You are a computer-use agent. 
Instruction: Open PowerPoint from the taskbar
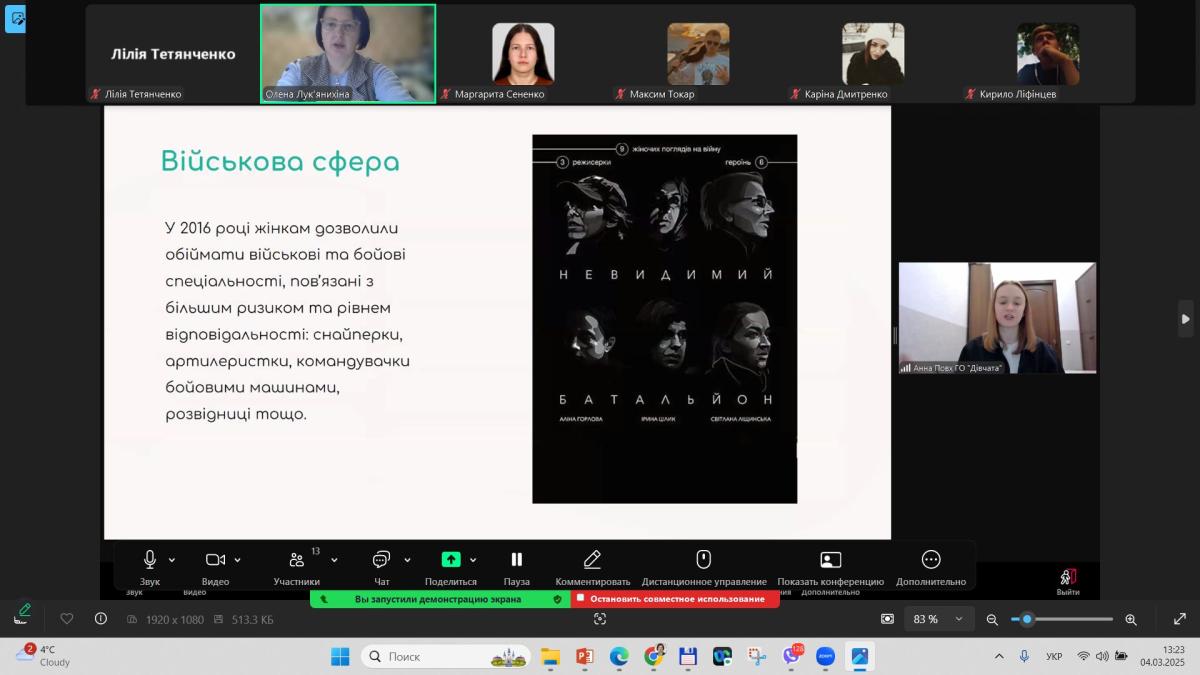pos(585,656)
